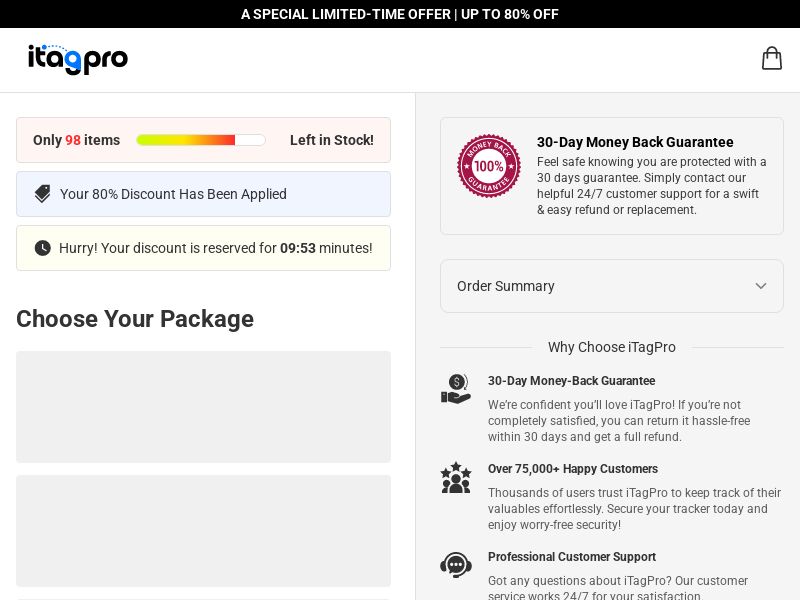The height and width of the screenshot is (600, 800).
Task: Click the 100% money back guarantee badge
Action: 489,166
